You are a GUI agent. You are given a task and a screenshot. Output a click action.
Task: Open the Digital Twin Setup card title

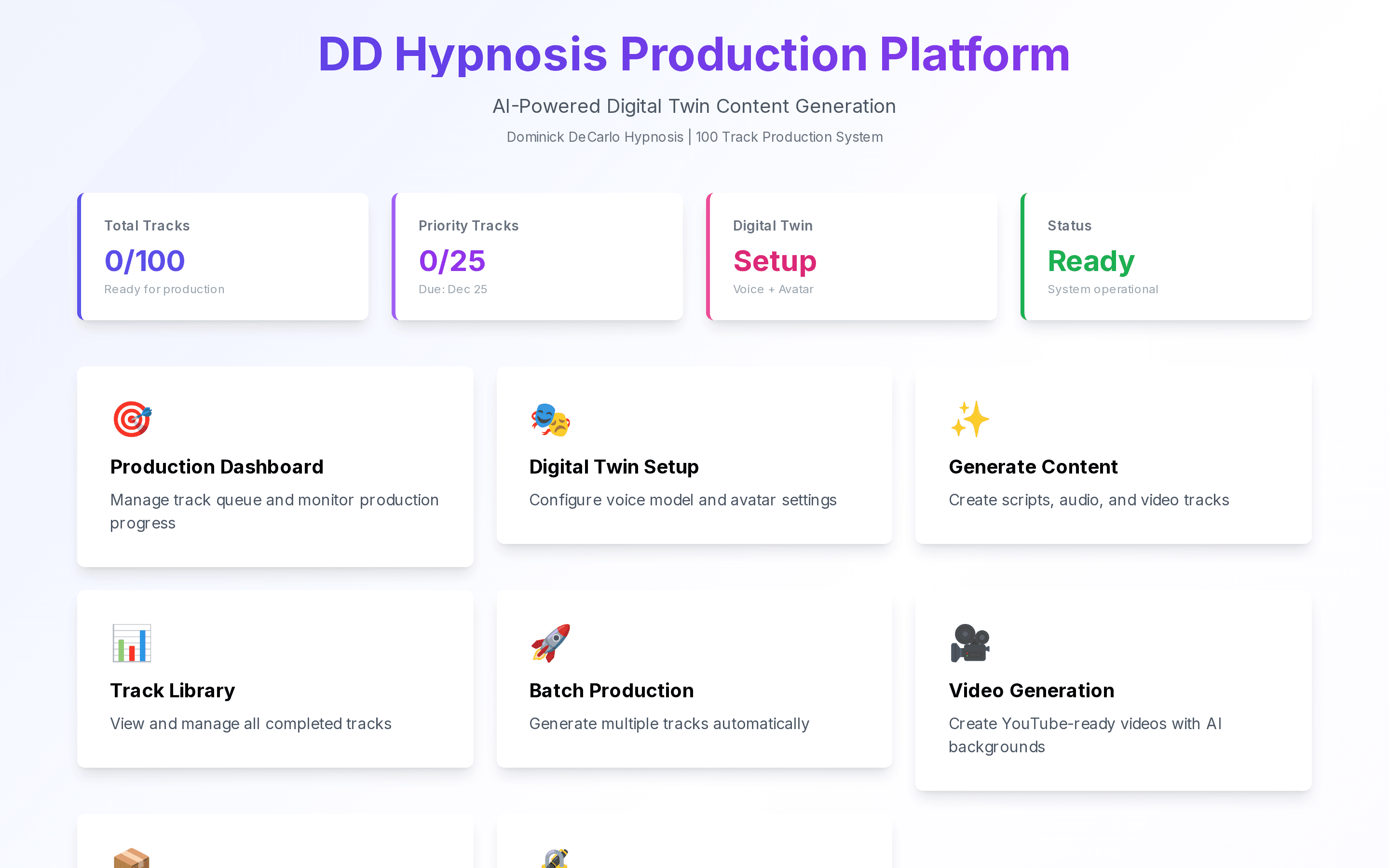coord(613,467)
